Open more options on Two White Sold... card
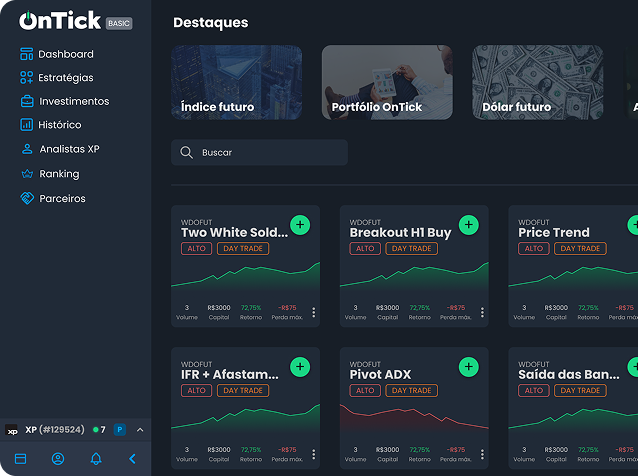 click(313, 312)
